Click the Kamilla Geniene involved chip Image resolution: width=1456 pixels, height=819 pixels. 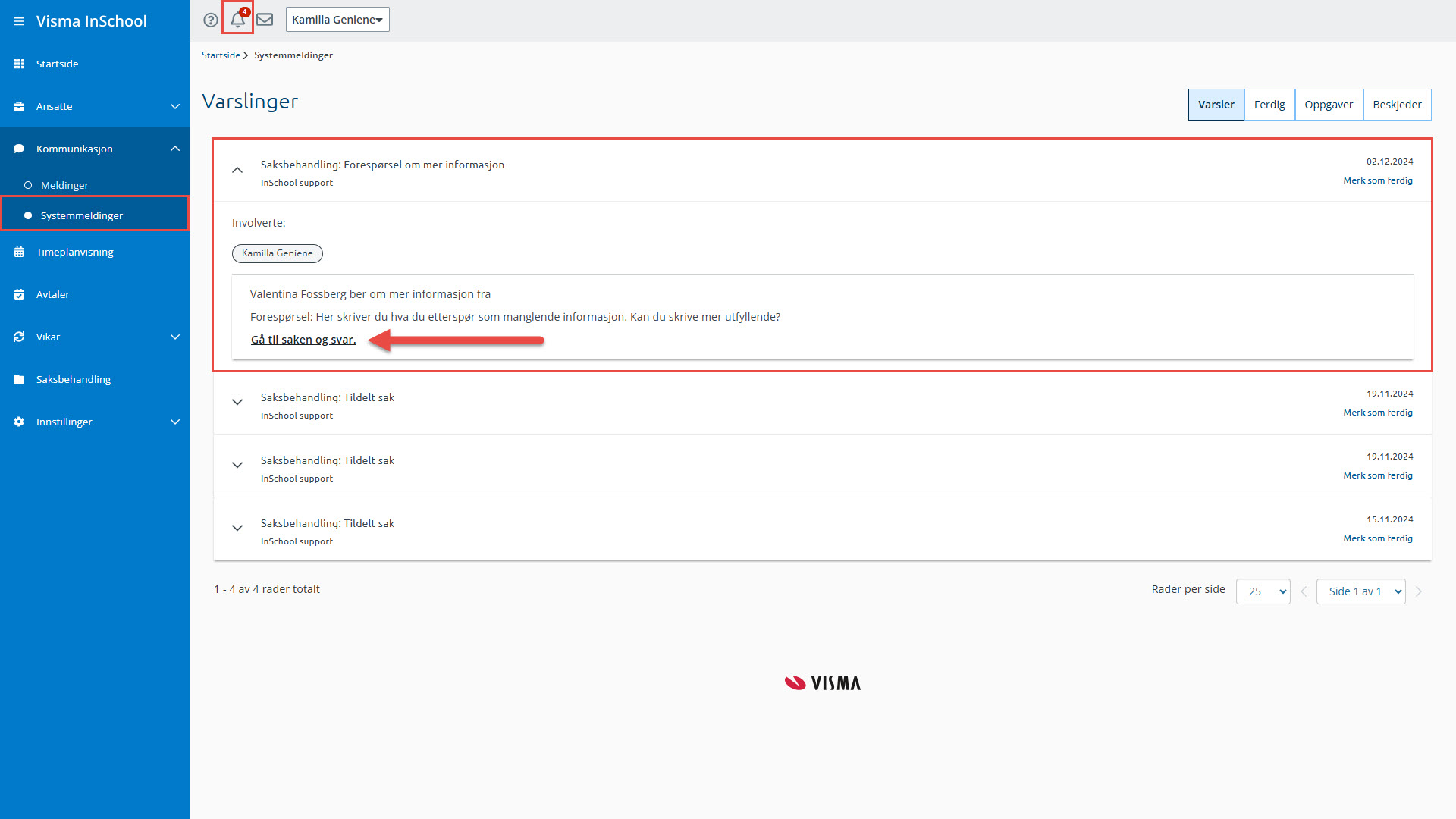277,253
